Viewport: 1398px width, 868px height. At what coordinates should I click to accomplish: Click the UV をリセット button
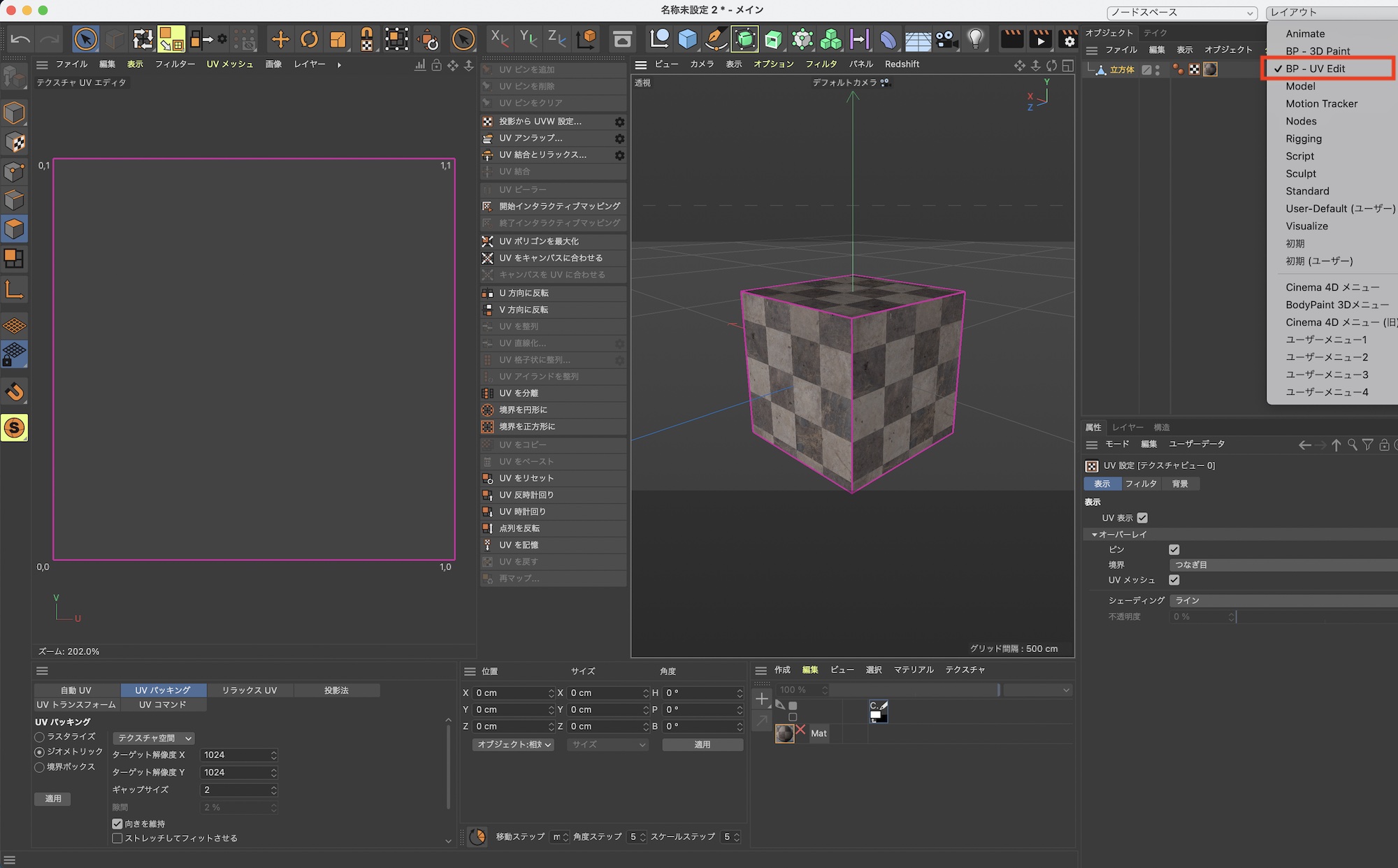click(526, 478)
